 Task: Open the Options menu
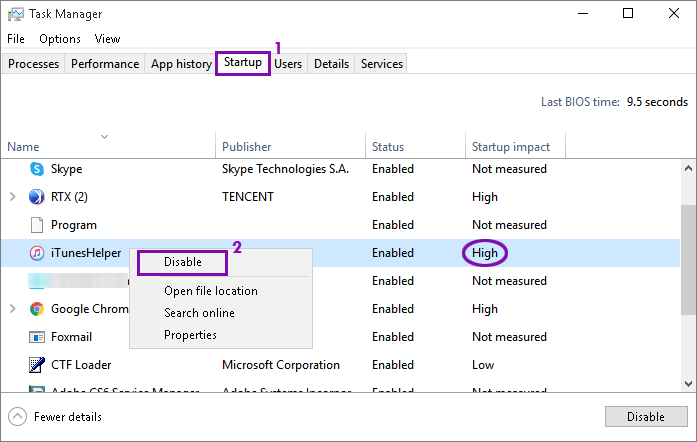(60, 39)
